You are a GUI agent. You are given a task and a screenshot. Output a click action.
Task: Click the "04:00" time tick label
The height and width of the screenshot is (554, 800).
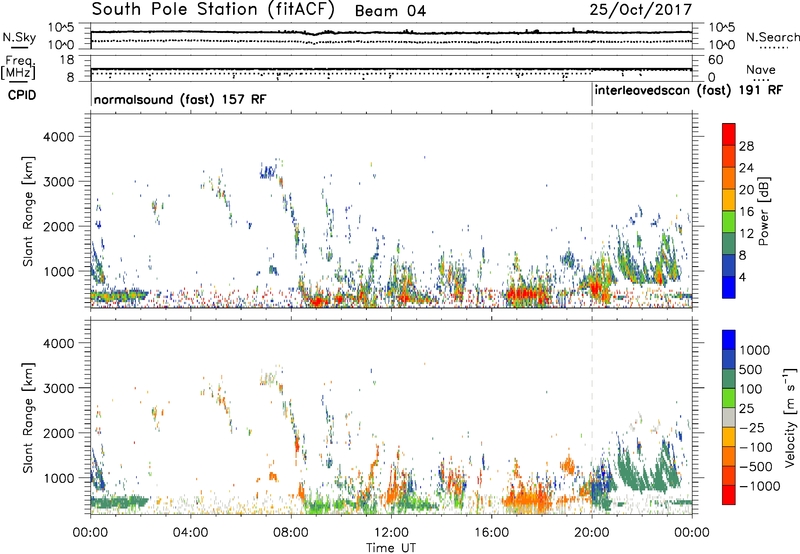(x=190, y=533)
